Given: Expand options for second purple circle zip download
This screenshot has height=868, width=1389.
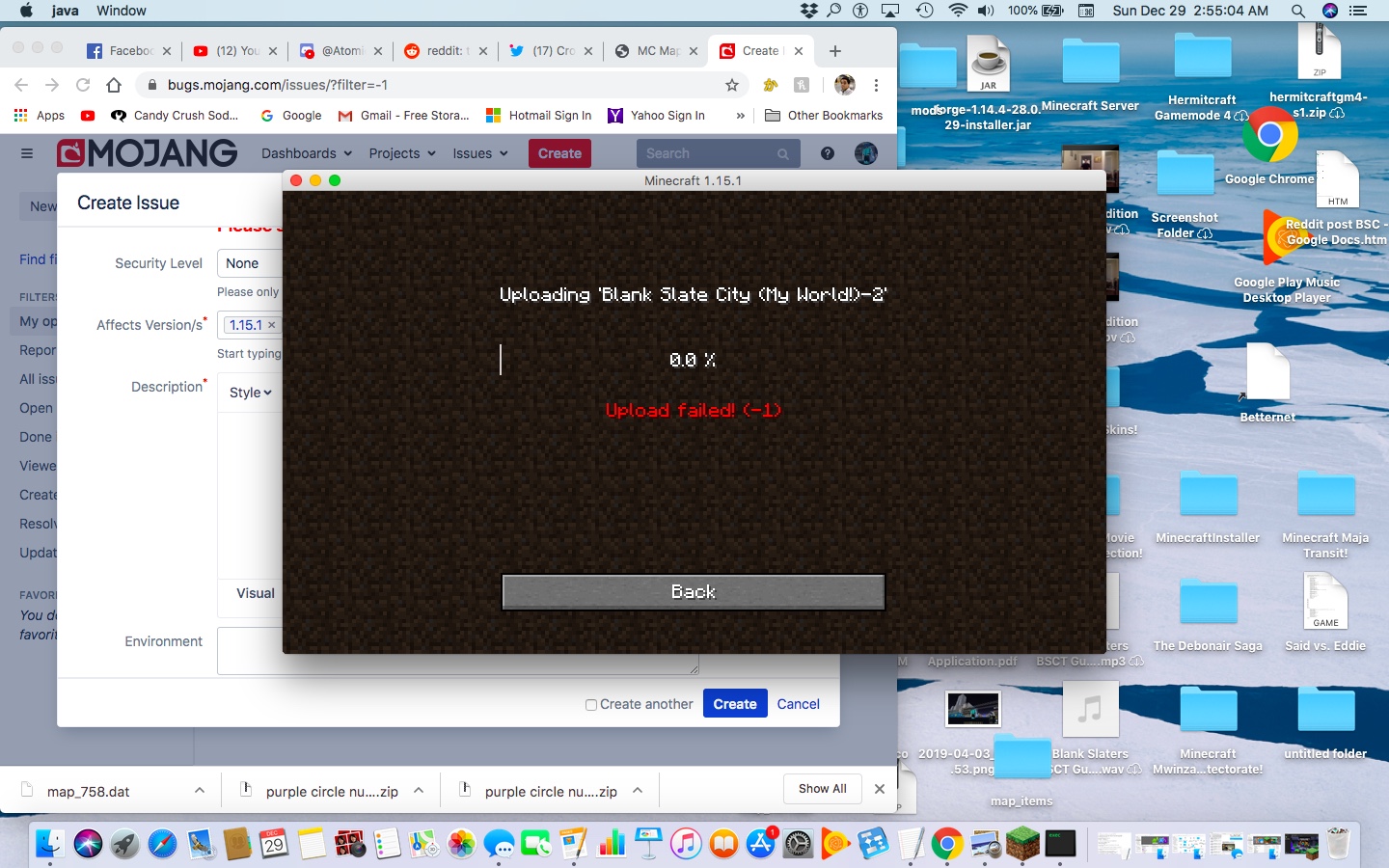Looking at the screenshot, I should [638, 791].
